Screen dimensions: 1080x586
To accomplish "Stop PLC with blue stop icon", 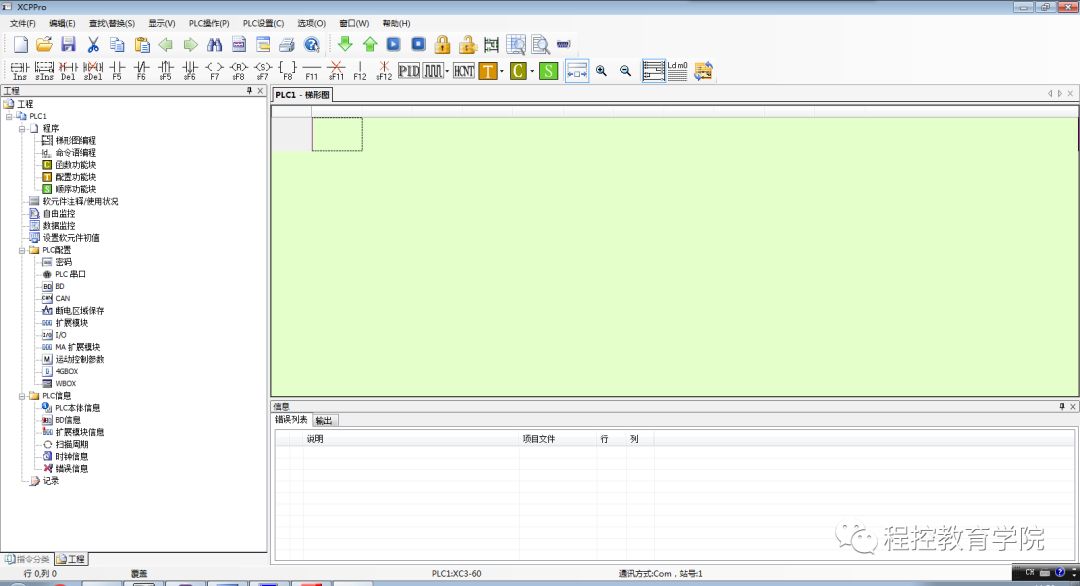I will [418, 44].
